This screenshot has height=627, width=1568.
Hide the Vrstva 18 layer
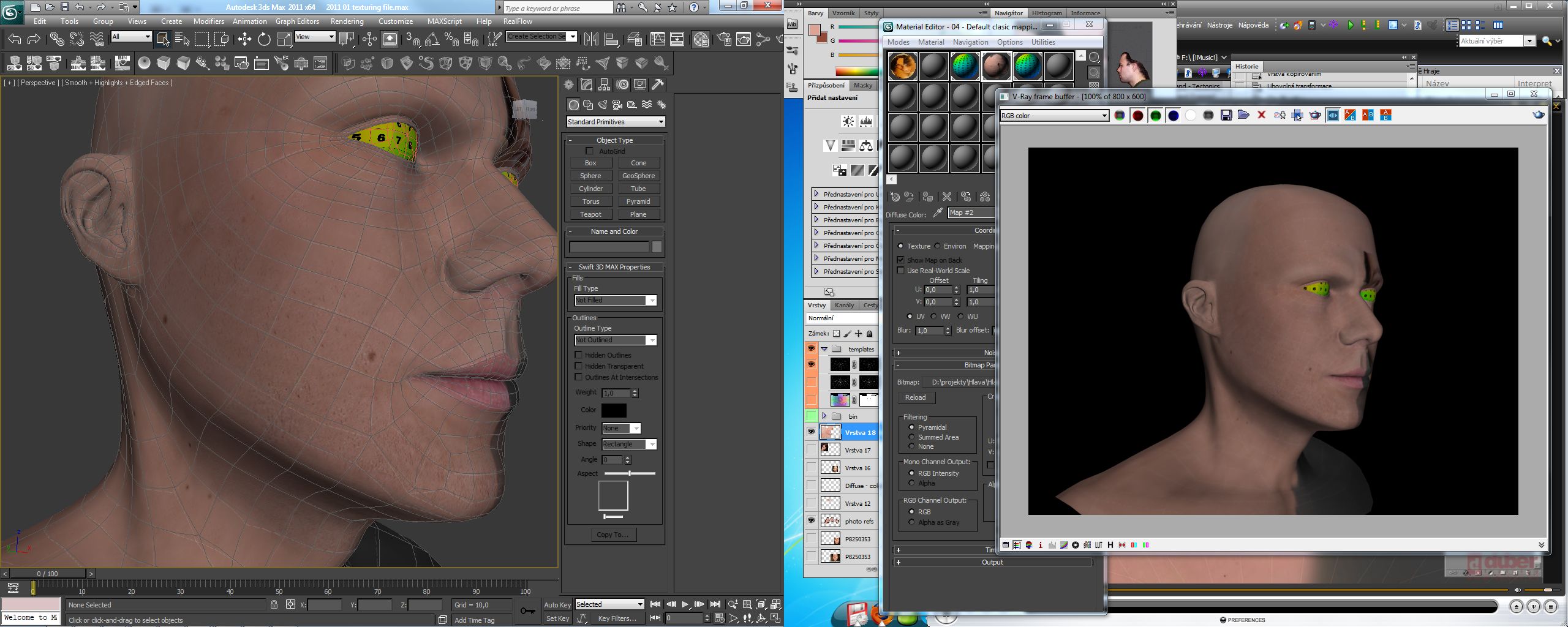(811, 432)
